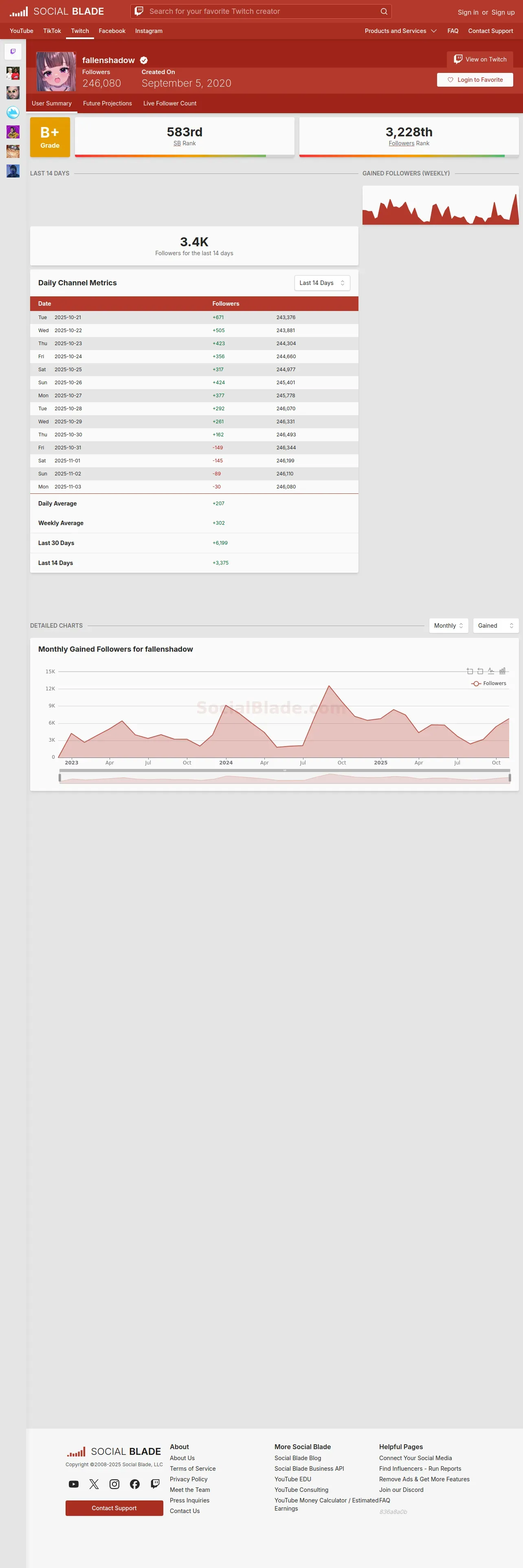Select the Twitch platform icon in the sidebar
The width and height of the screenshot is (523, 1568).
pos(13,52)
